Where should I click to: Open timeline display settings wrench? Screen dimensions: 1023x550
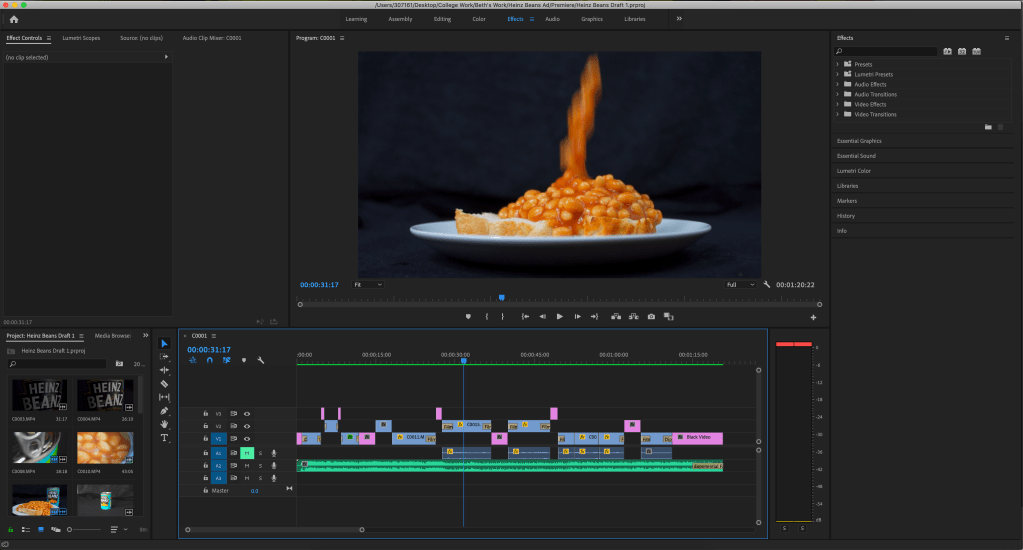pyautogui.click(x=260, y=360)
